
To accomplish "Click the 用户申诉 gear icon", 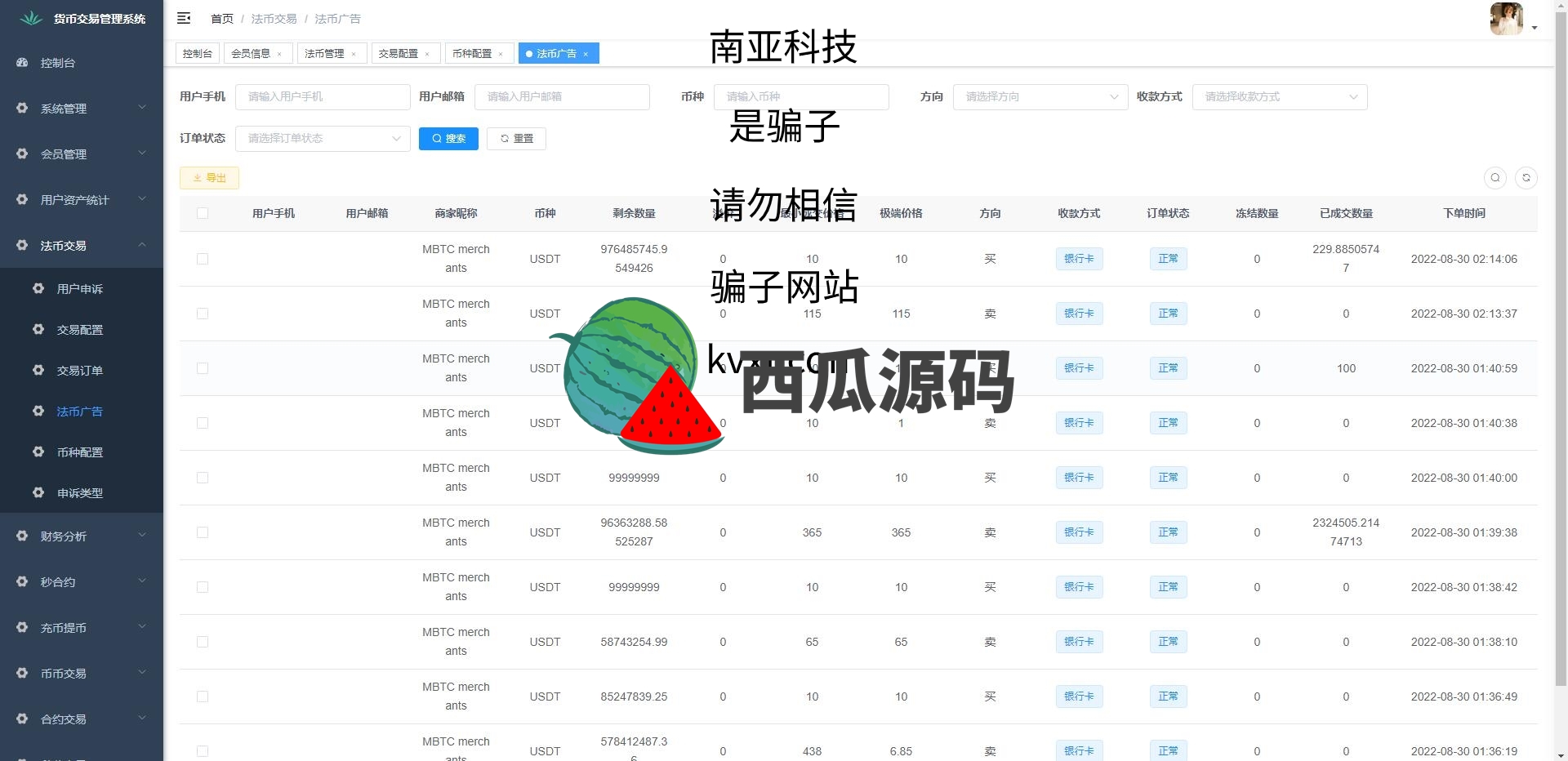I will (x=38, y=288).
